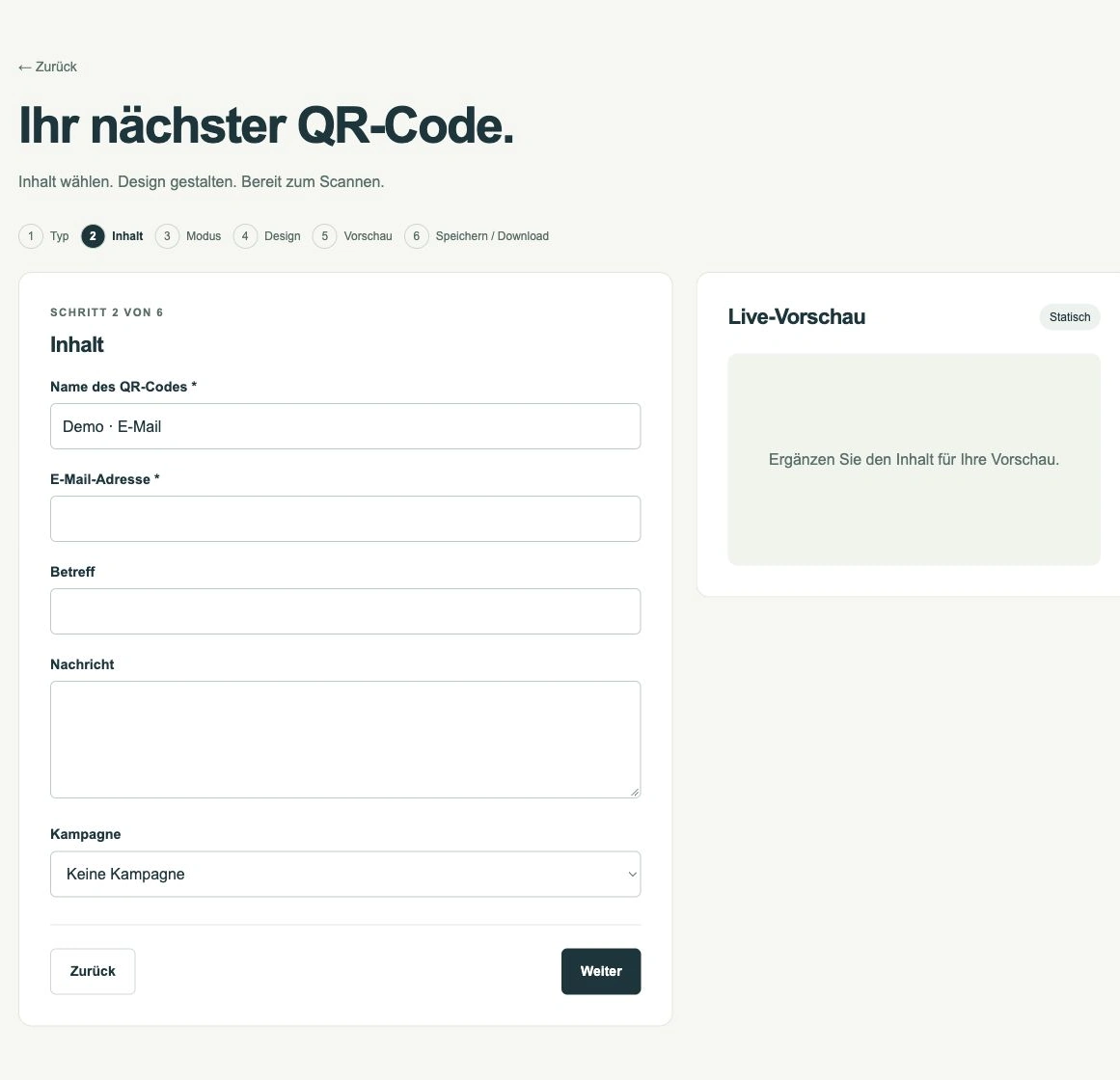
Task: Click the Live-Vorschau placeholder area
Action: (x=915, y=460)
